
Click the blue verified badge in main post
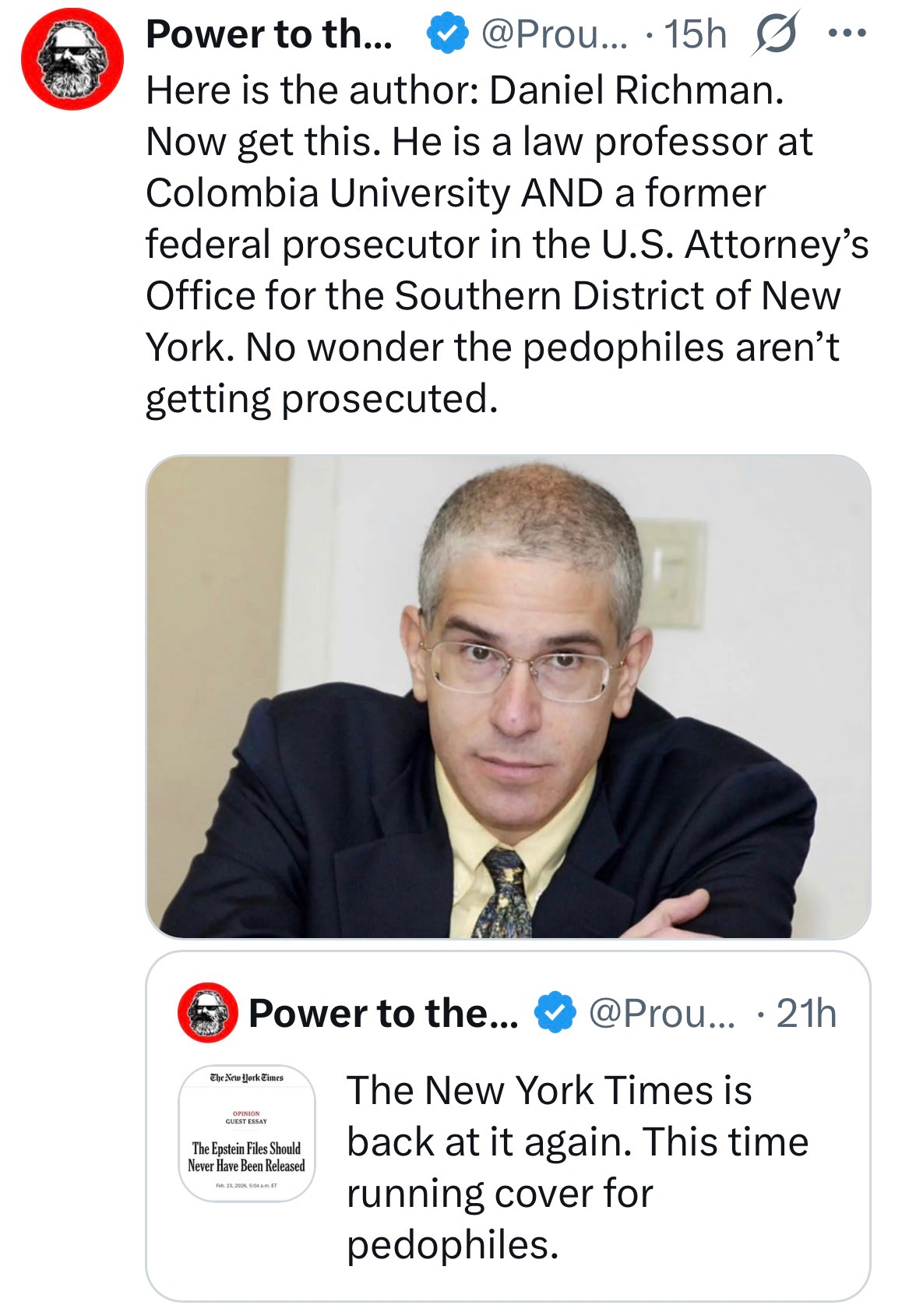446,34
